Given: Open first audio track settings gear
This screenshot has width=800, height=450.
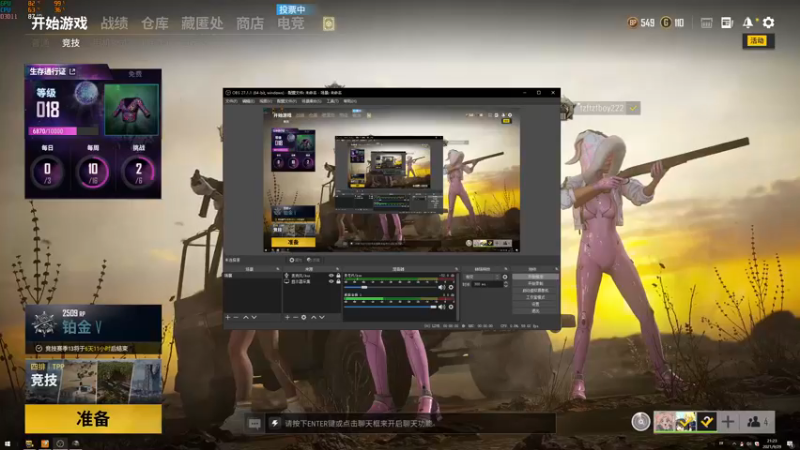Looking at the screenshot, I should (451, 287).
